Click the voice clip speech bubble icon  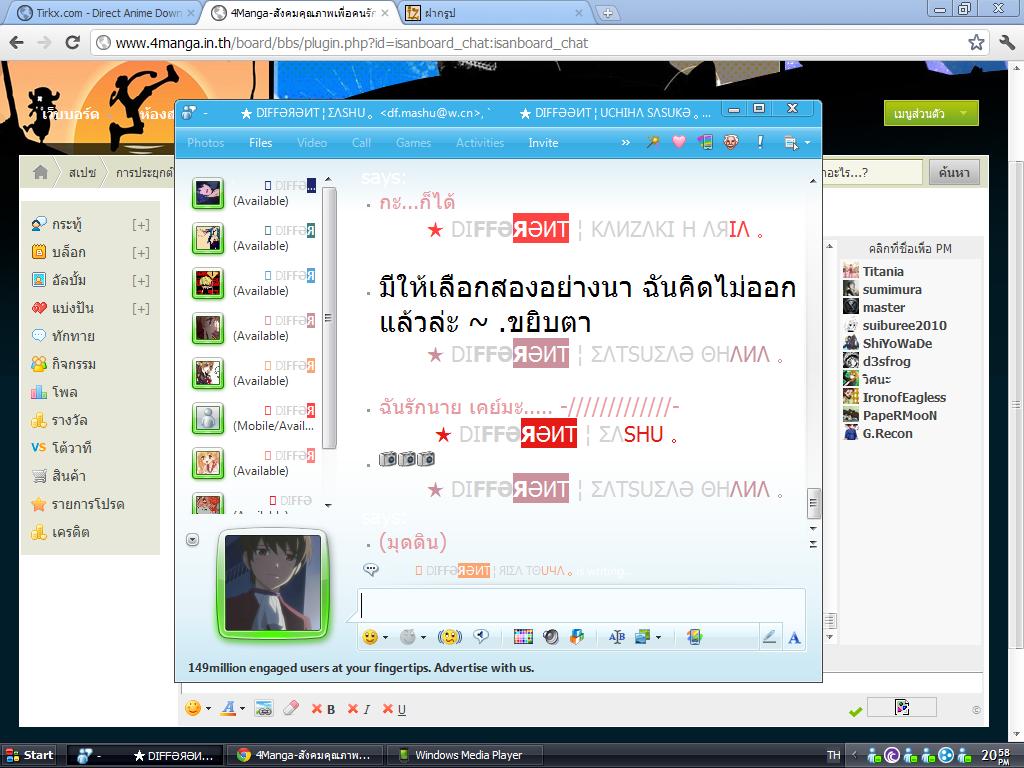click(x=482, y=637)
